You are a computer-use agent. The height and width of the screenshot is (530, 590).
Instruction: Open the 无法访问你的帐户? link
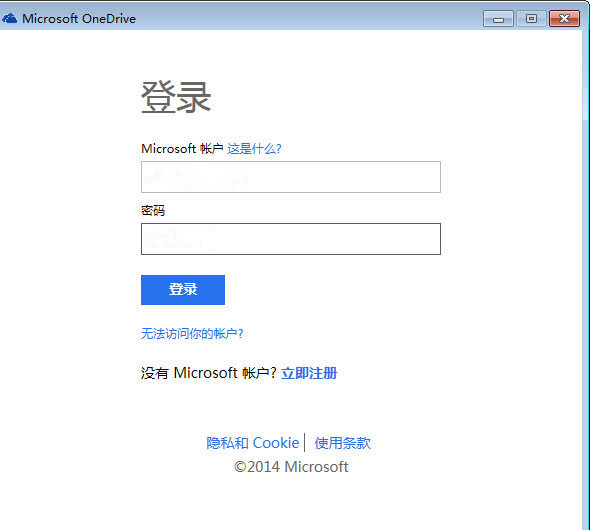192,333
